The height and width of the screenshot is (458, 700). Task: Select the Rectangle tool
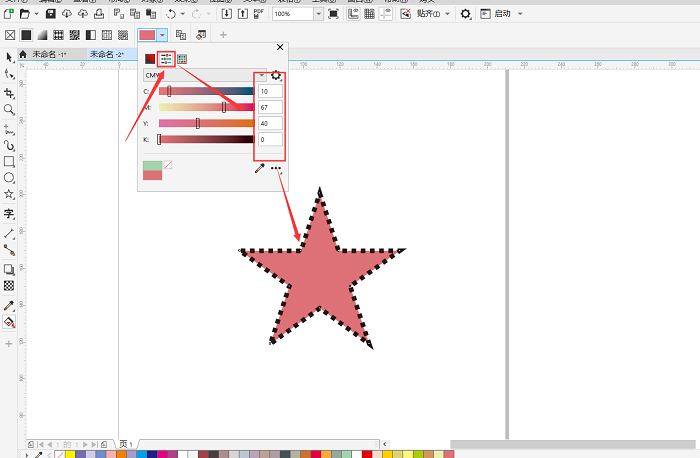[9, 161]
